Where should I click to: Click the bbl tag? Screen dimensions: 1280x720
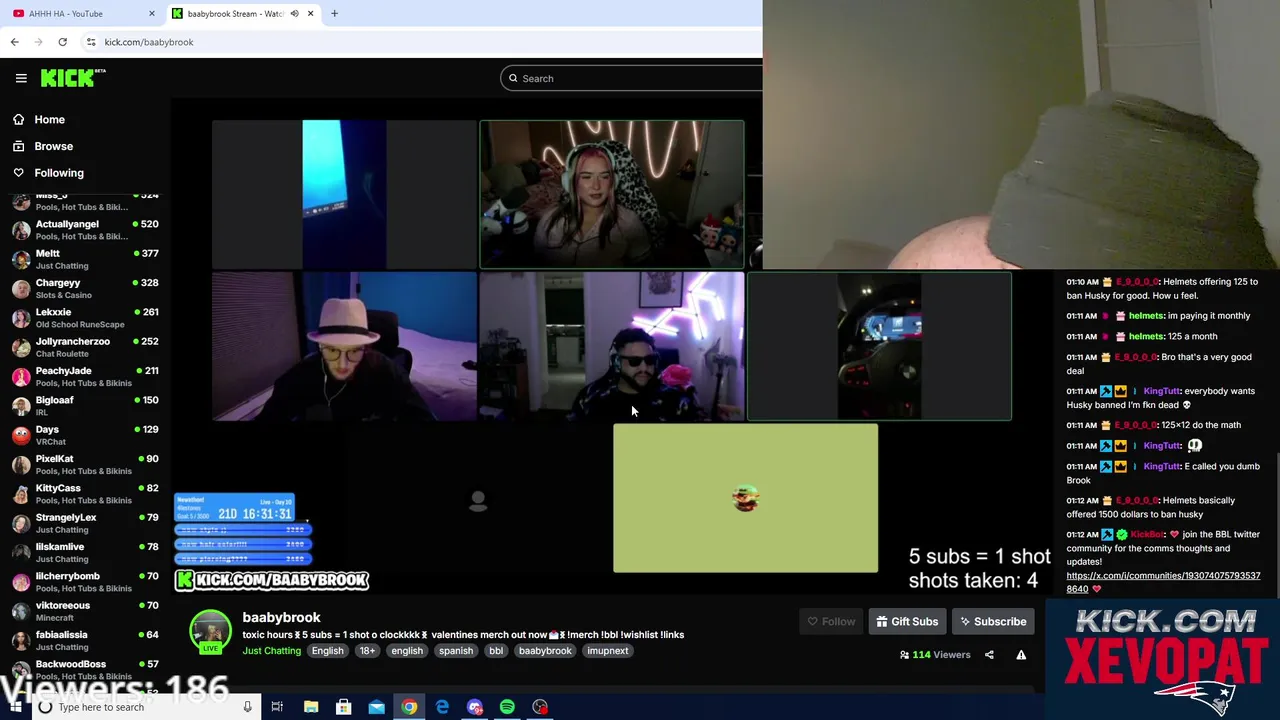click(496, 651)
